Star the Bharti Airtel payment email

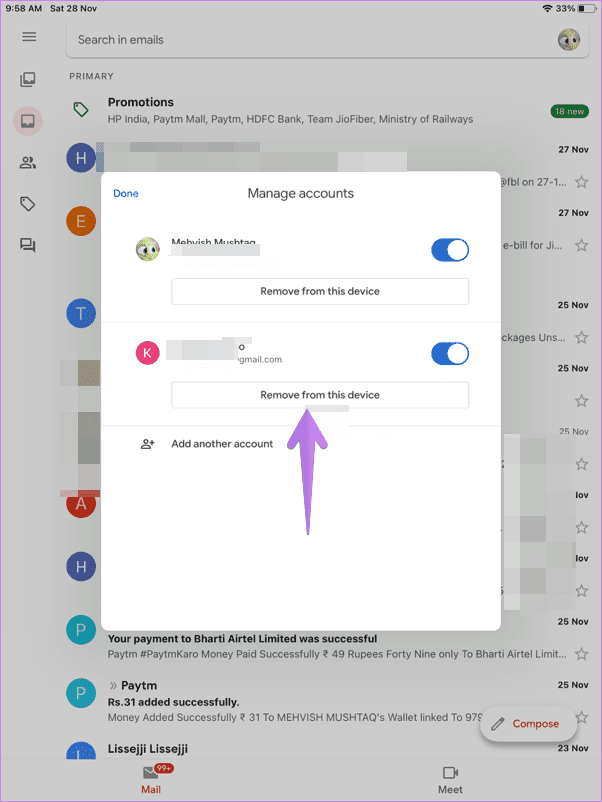point(582,654)
